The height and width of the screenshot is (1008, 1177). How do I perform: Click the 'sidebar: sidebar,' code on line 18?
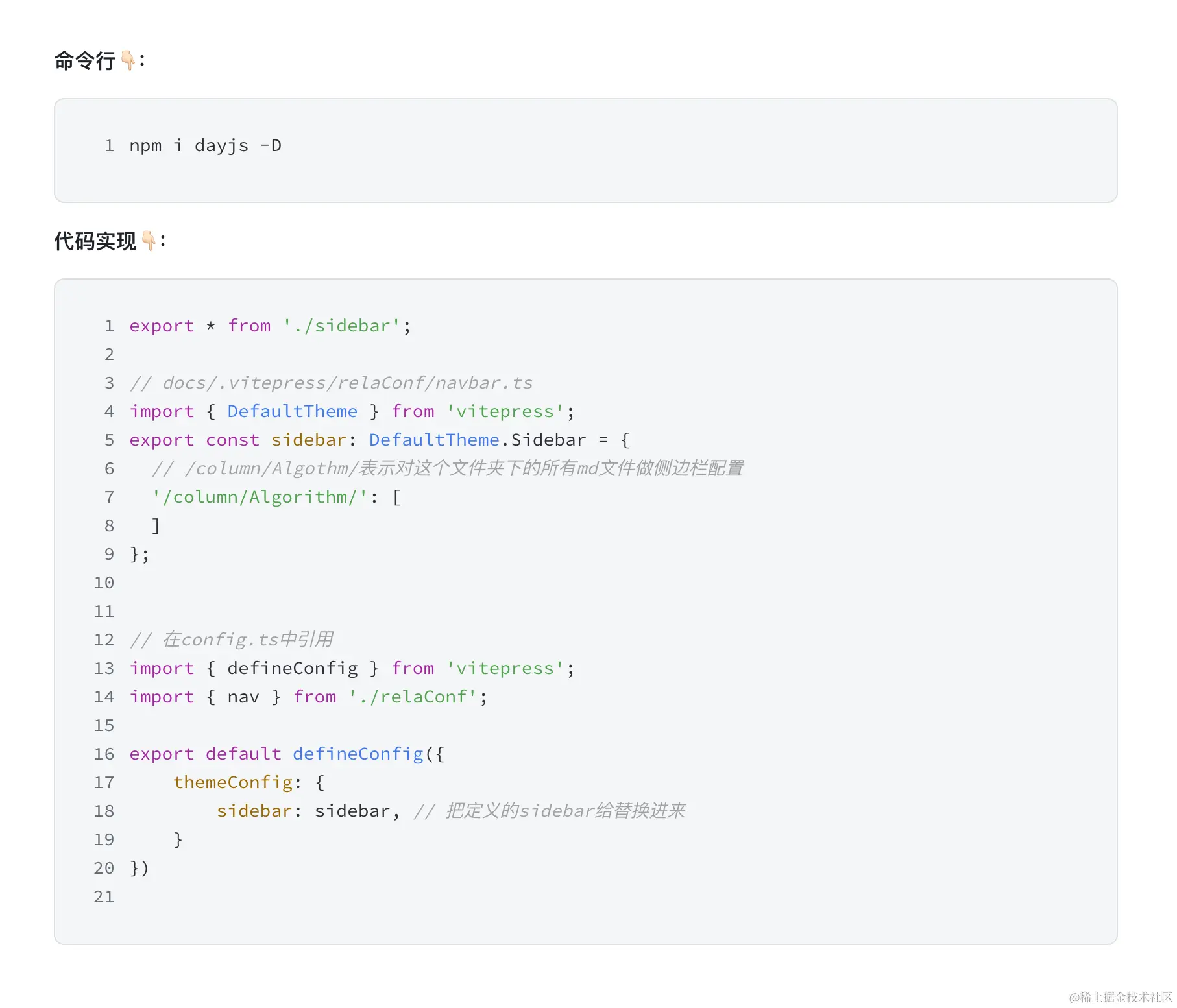click(308, 811)
